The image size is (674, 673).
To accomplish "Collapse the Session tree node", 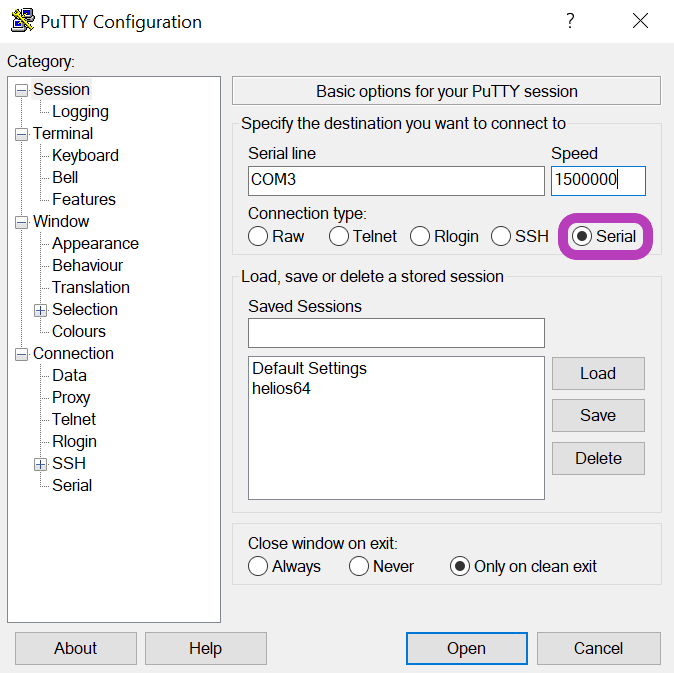I will click(21, 90).
